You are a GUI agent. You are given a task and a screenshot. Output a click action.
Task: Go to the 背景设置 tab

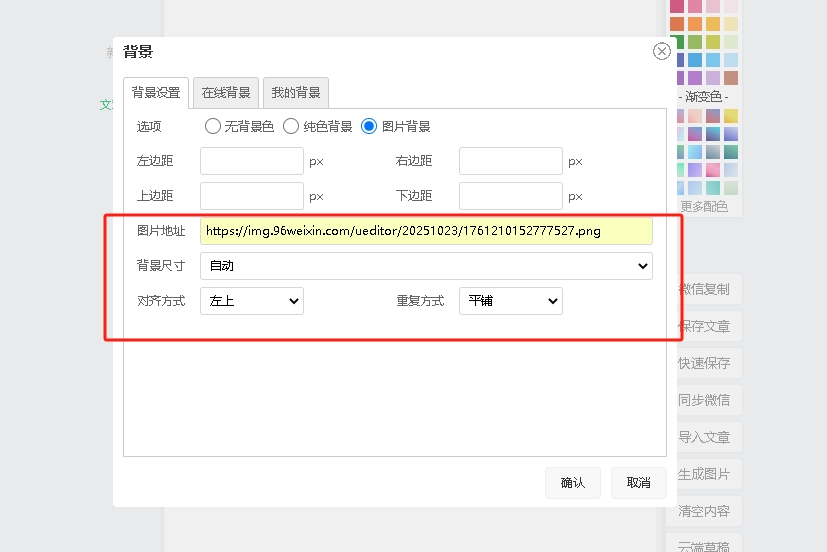point(156,93)
